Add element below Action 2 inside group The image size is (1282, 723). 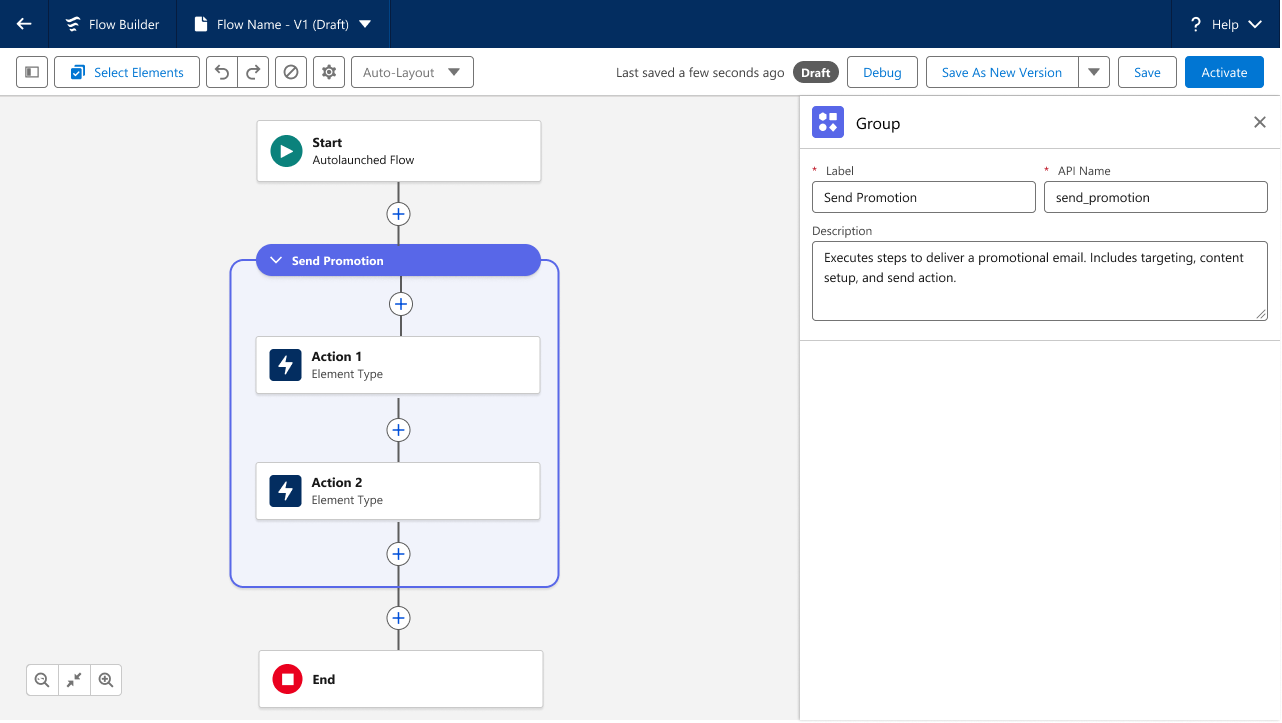398,554
